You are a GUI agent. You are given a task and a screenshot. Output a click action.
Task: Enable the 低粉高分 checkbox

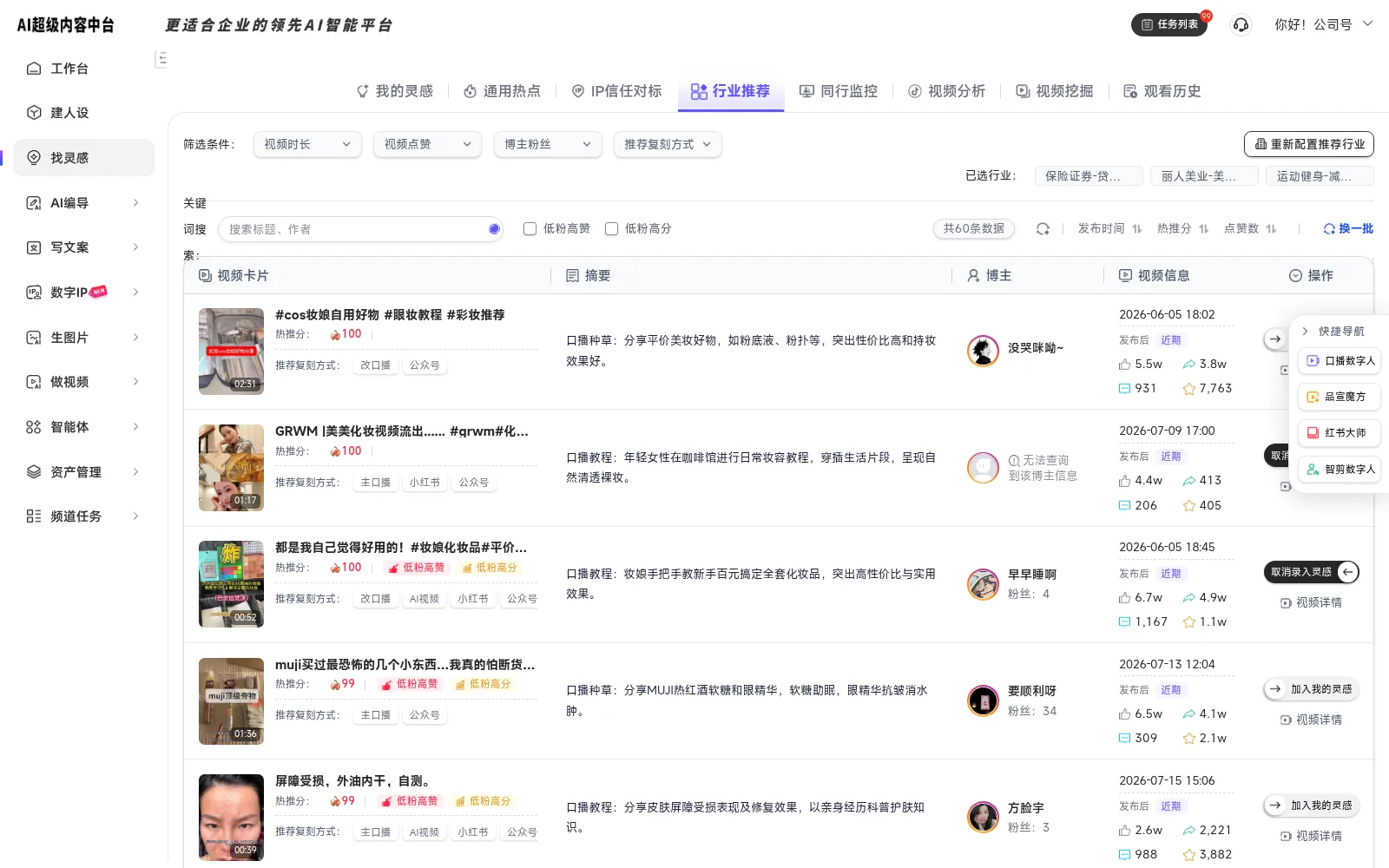click(611, 229)
